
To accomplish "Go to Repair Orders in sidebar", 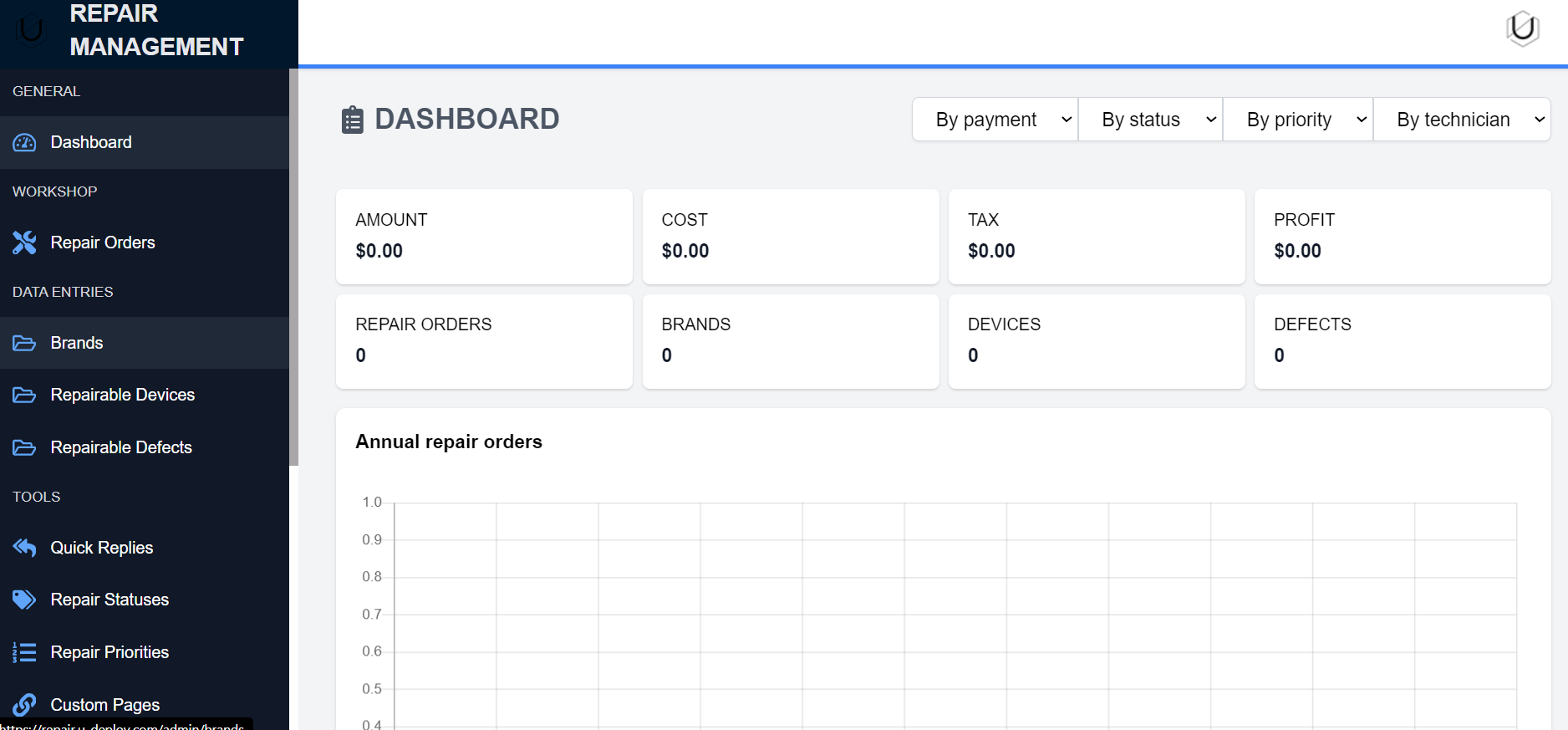I will [x=103, y=242].
